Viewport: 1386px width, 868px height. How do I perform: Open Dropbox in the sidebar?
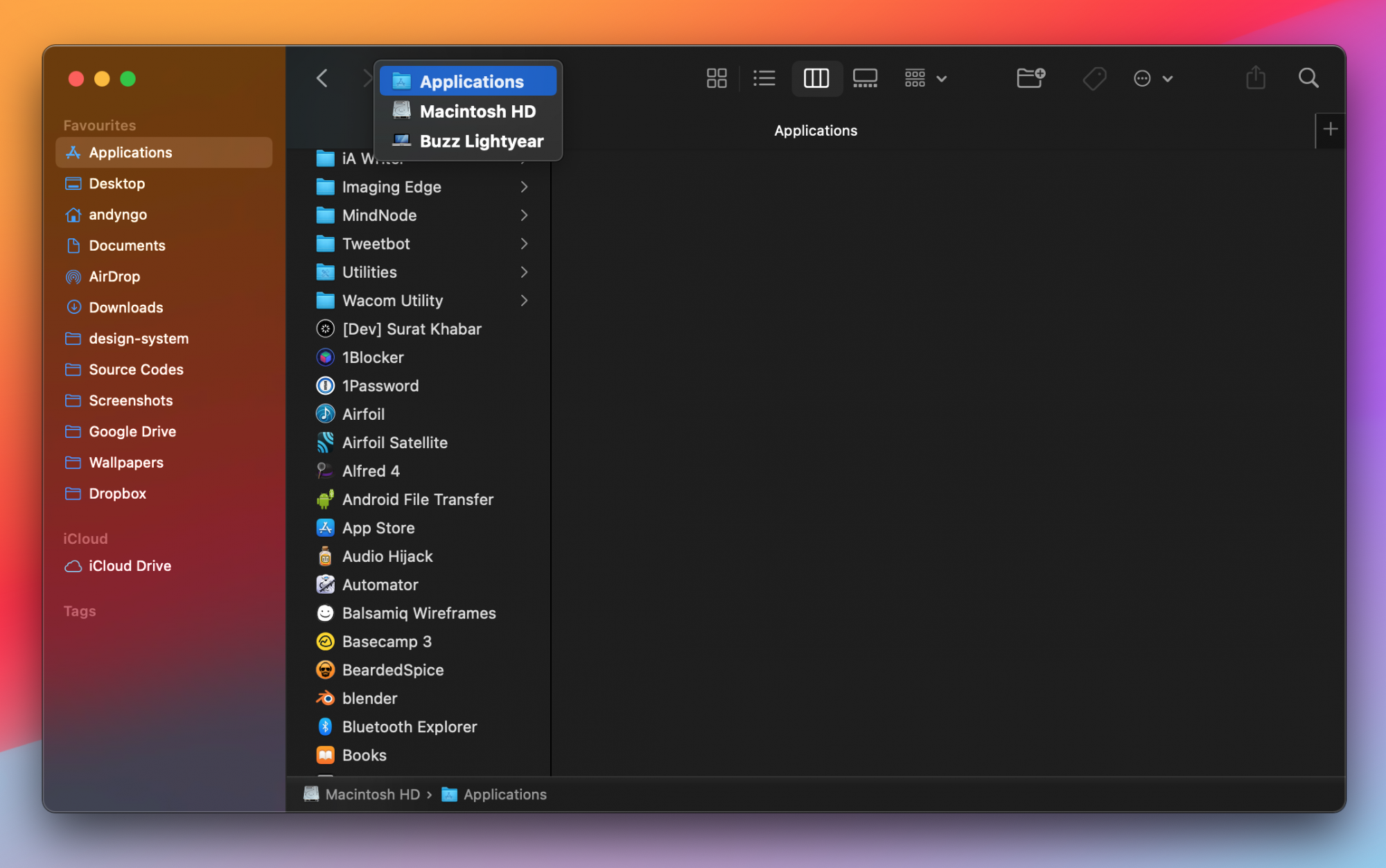164,493
